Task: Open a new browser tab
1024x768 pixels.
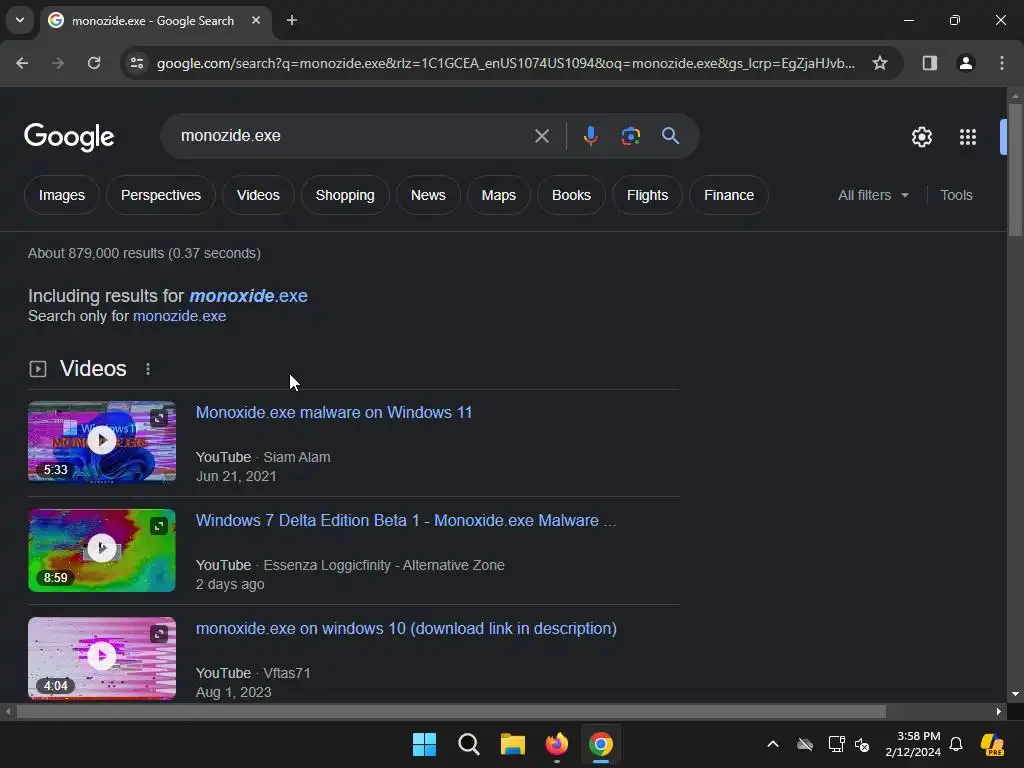Action: 292,21
